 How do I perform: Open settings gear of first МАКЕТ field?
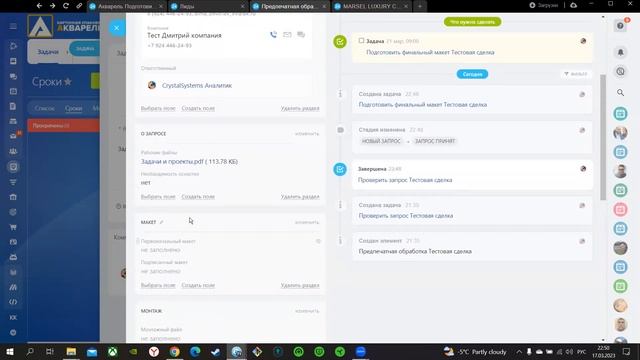coord(318,241)
